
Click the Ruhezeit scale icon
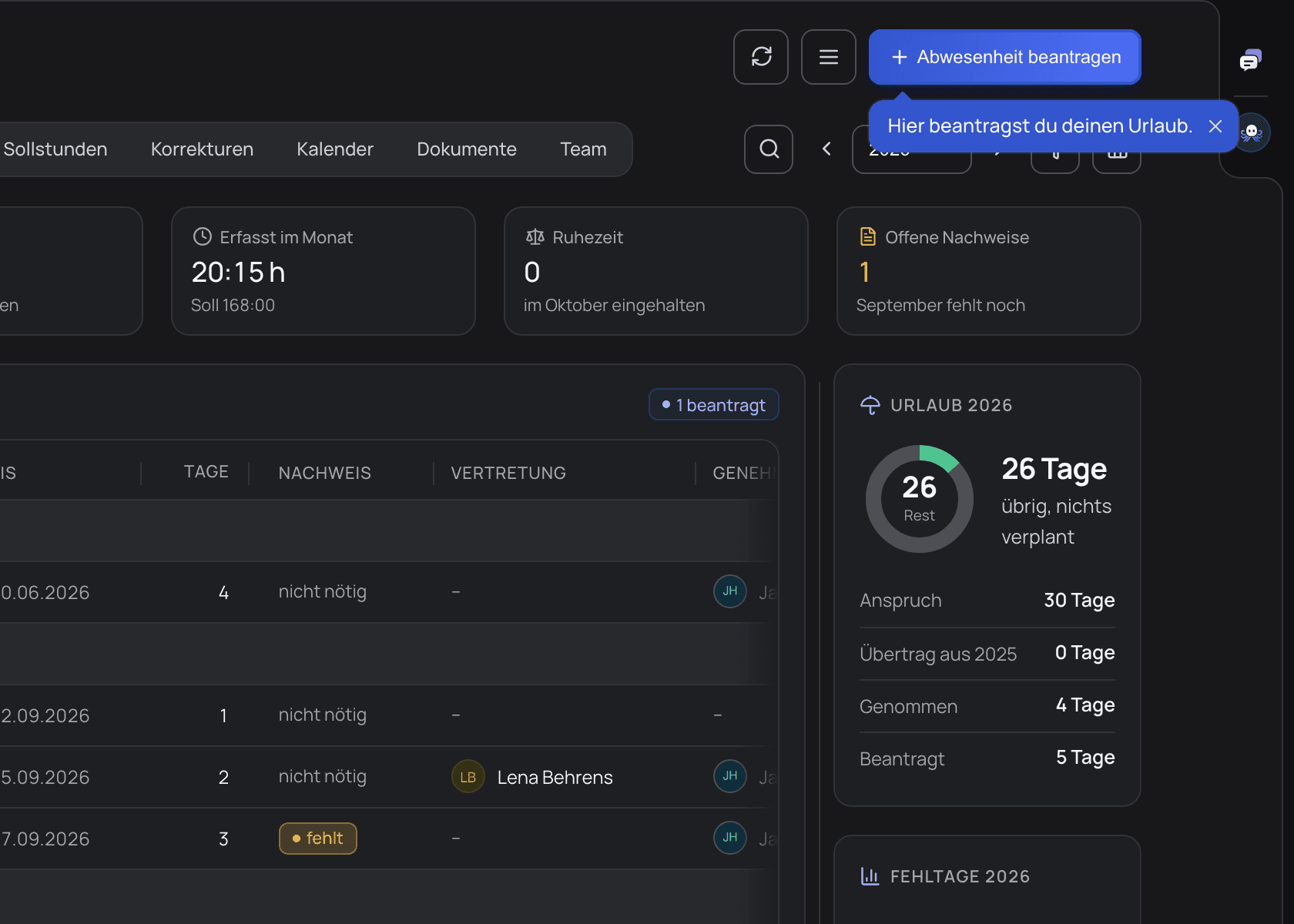click(x=535, y=237)
